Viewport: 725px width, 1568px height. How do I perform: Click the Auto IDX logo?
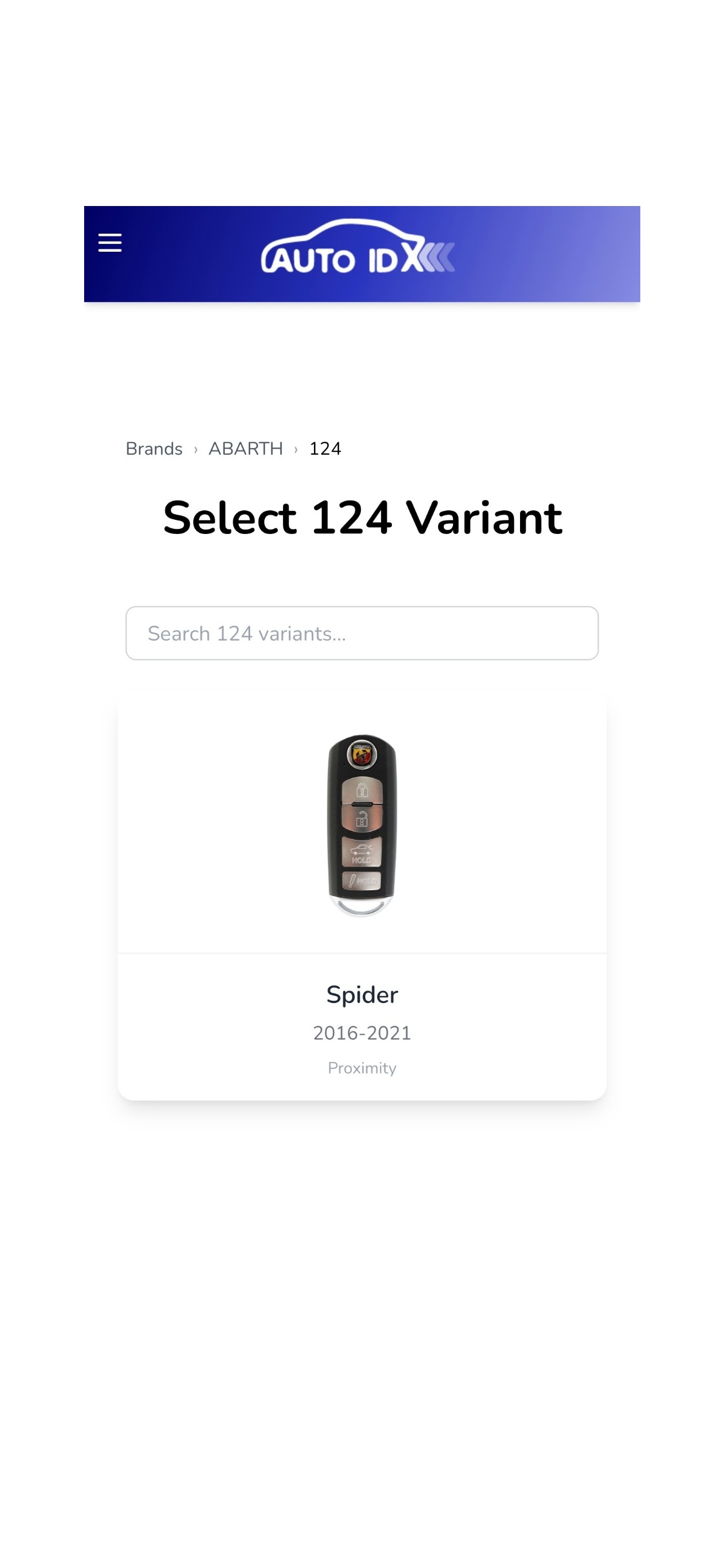[358, 247]
